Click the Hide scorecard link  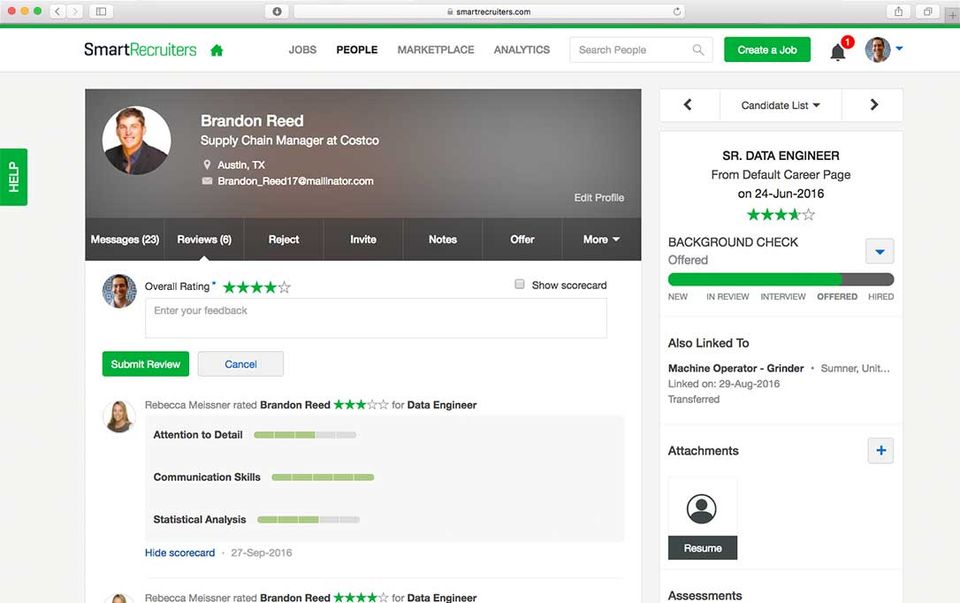(x=180, y=552)
